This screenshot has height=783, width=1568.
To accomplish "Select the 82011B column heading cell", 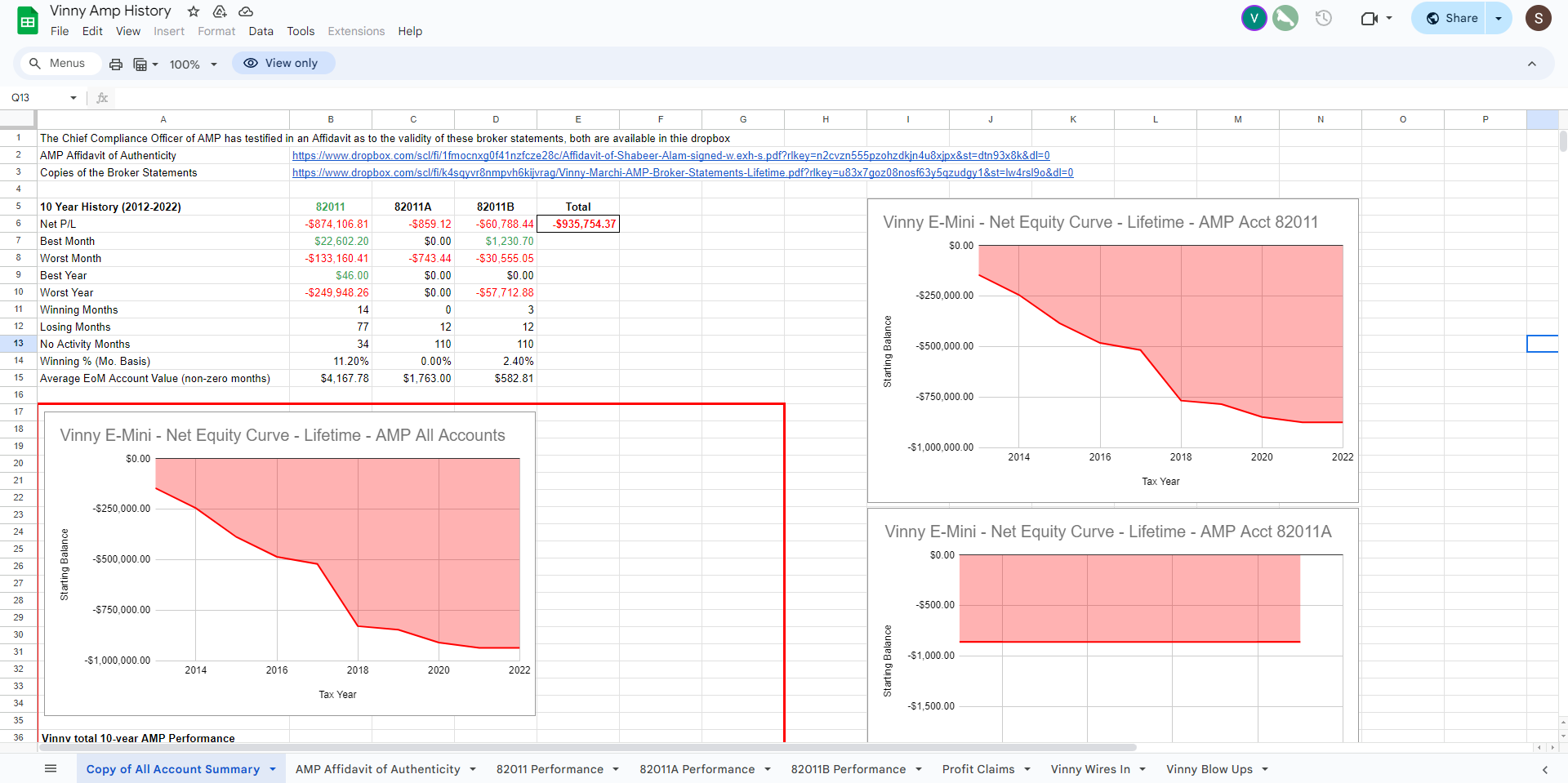I will pos(496,207).
